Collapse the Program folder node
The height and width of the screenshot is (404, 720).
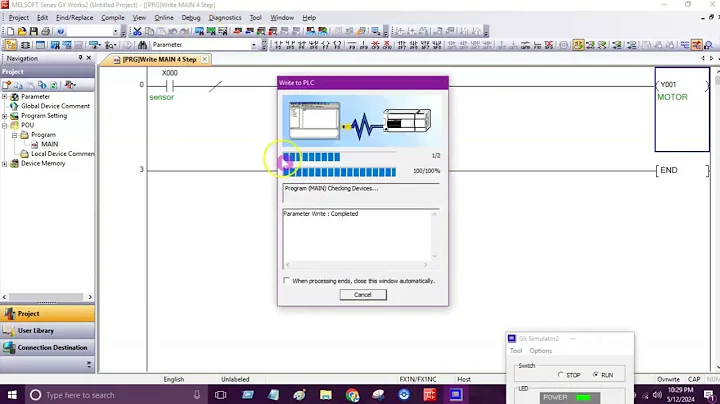(x=14, y=135)
